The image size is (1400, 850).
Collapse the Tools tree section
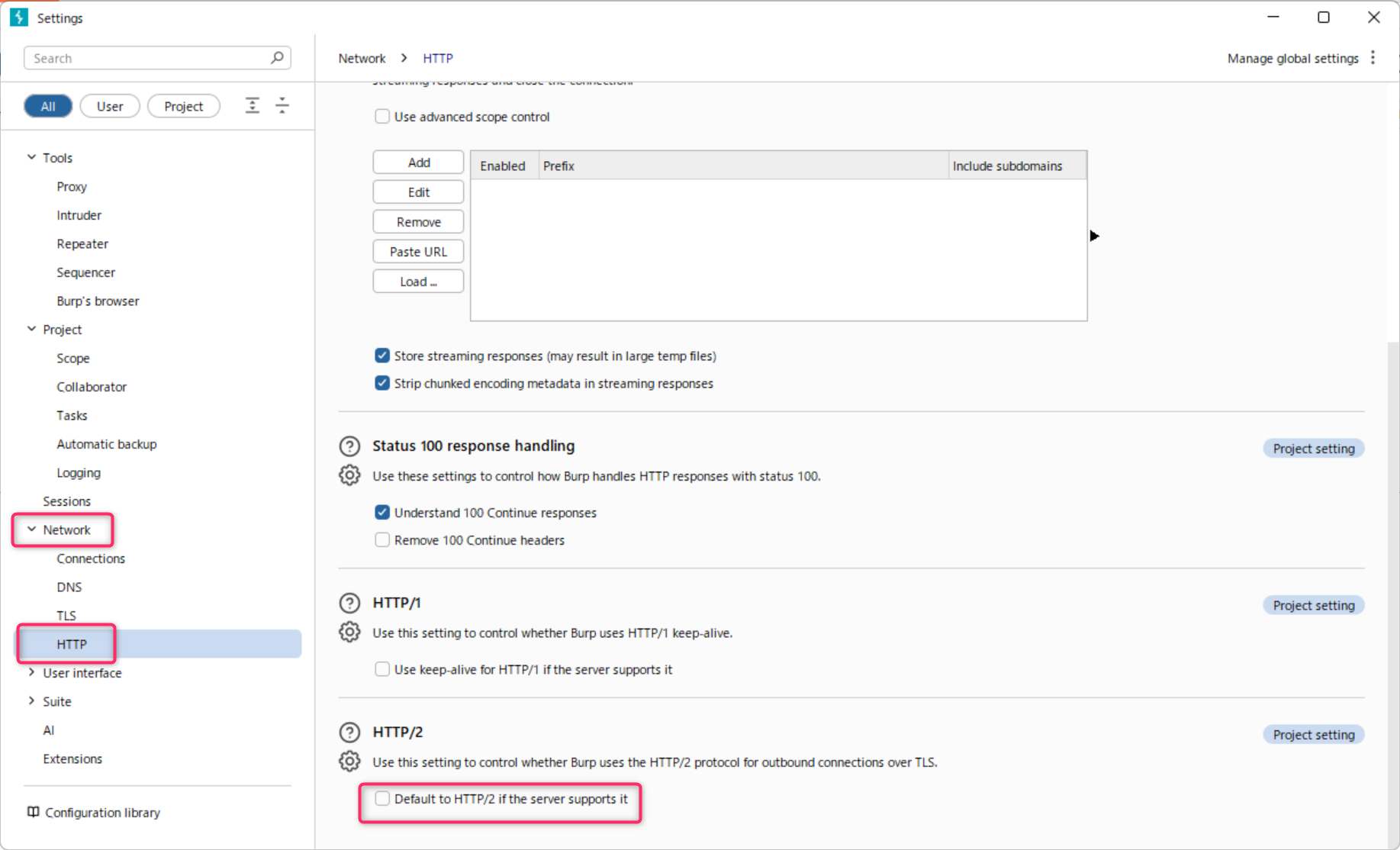tap(31, 157)
